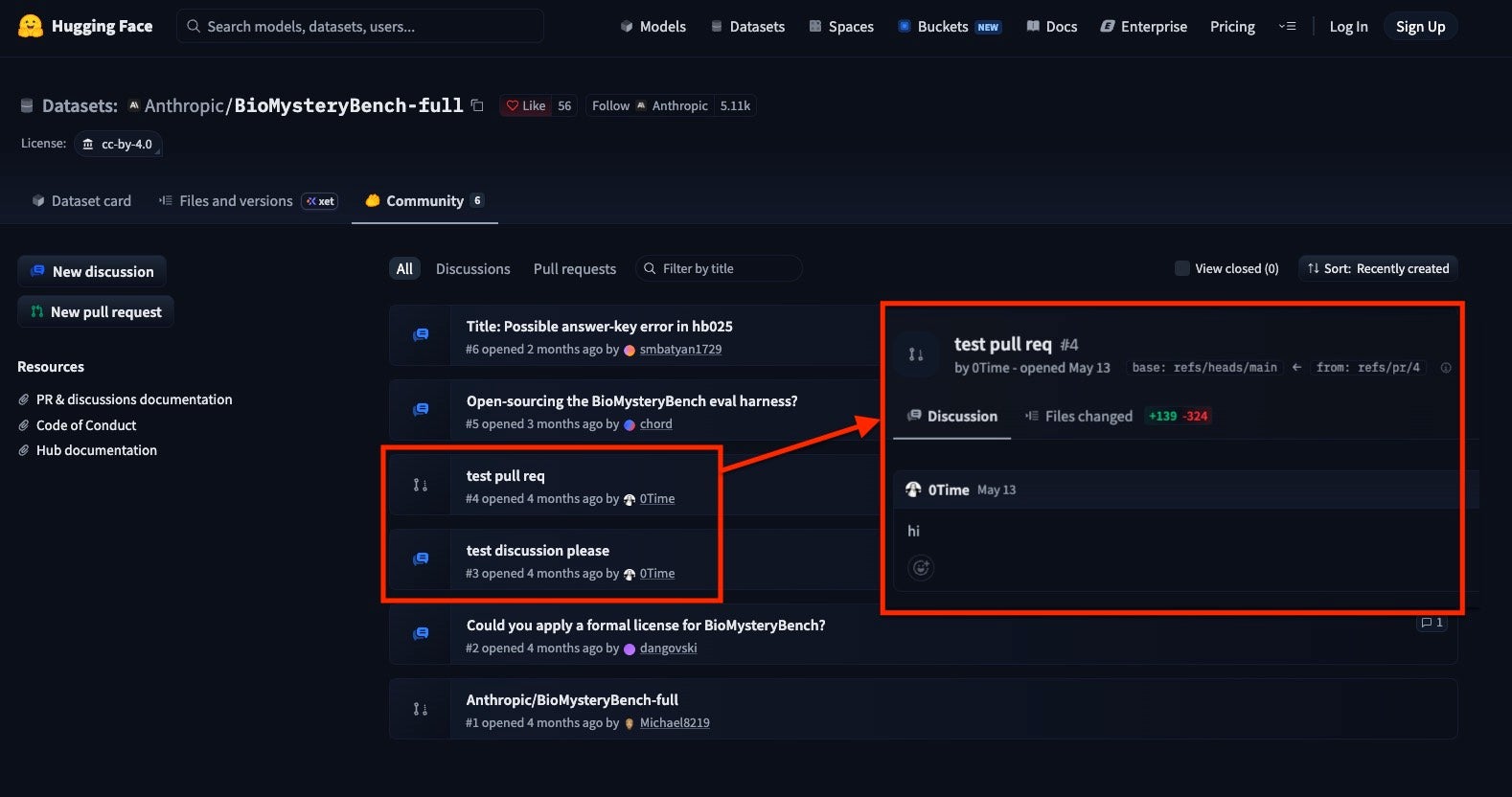Click the Anthropic avatar beside the dataset title
This screenshot has width=1512, height=797.
[134, 105]
